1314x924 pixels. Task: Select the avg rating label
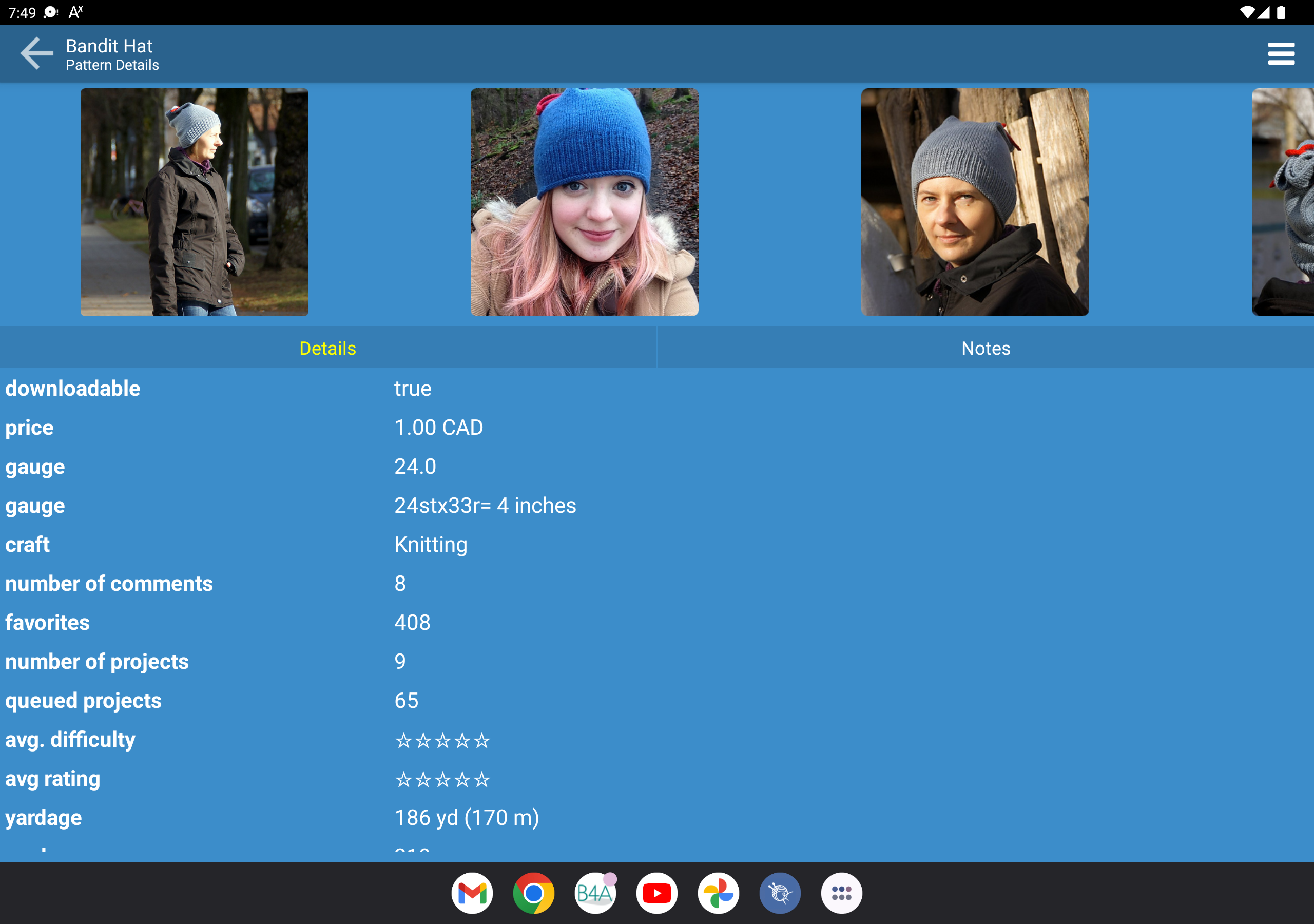pyautogui.click(x=53, y=779)
